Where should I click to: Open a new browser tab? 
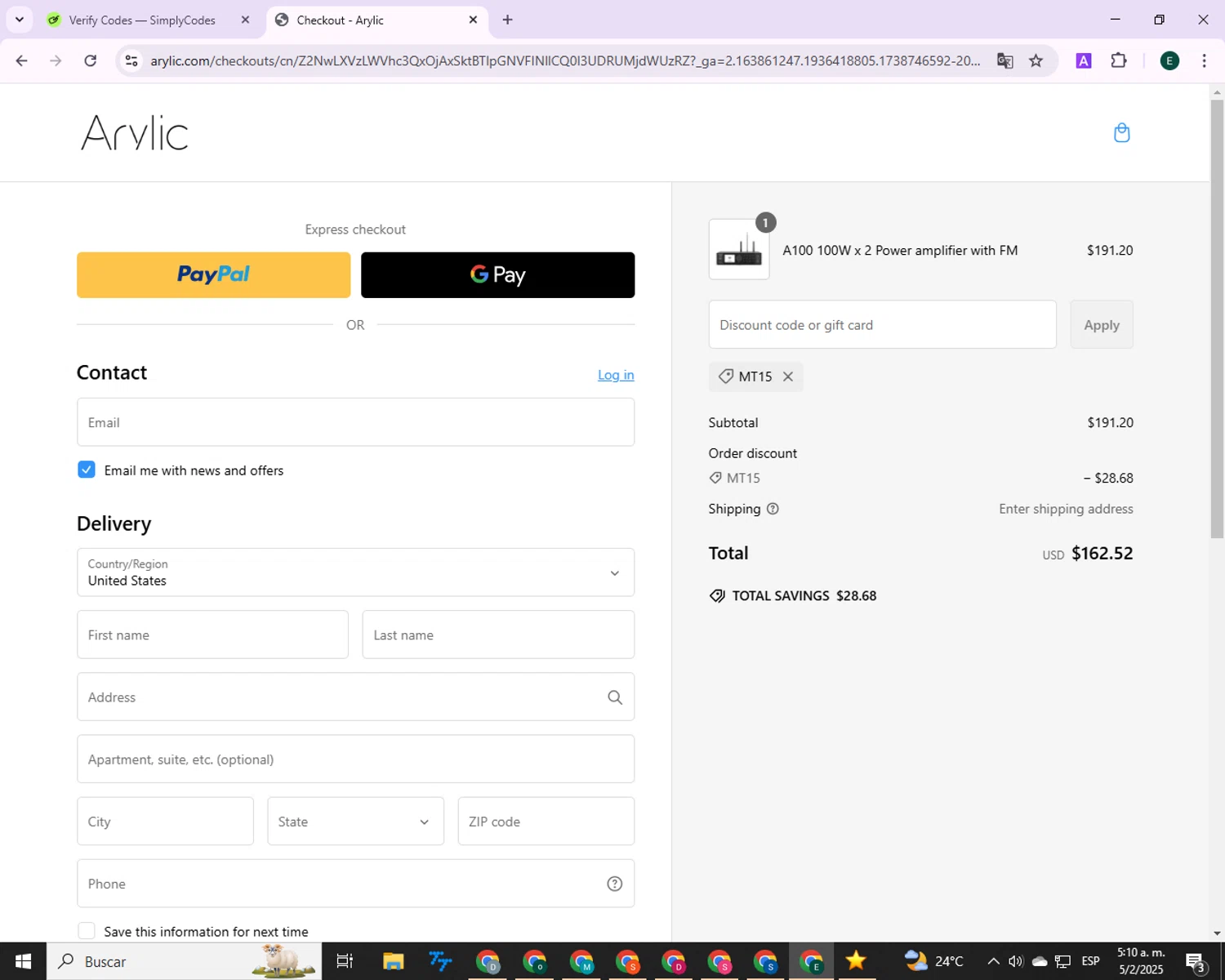point(507,20)
